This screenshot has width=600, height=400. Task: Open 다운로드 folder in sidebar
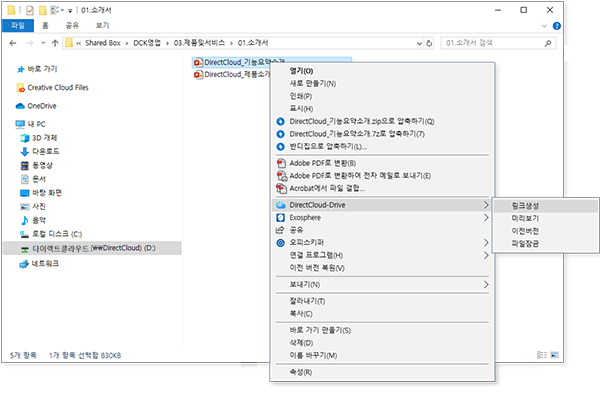(x=40, y=152)
